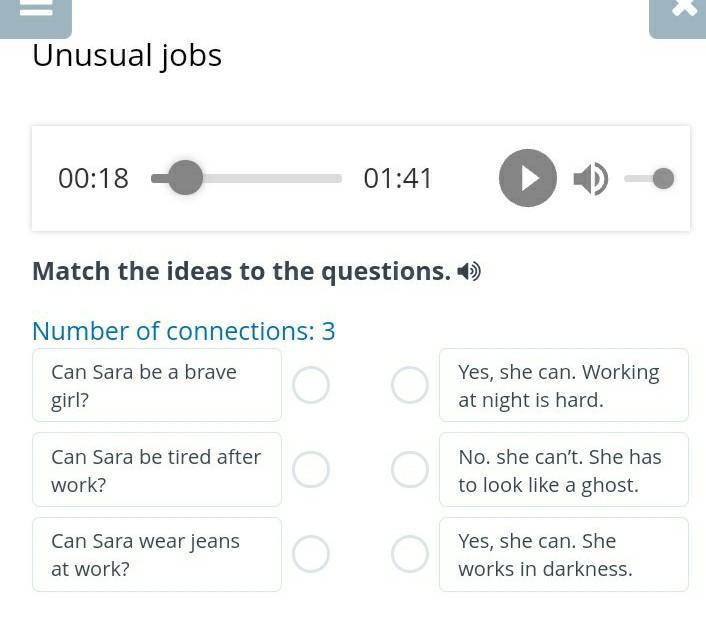This screenshot has height=638, width=706.
Task: Click the audio progress slider knob
Action: coord(185,178)
